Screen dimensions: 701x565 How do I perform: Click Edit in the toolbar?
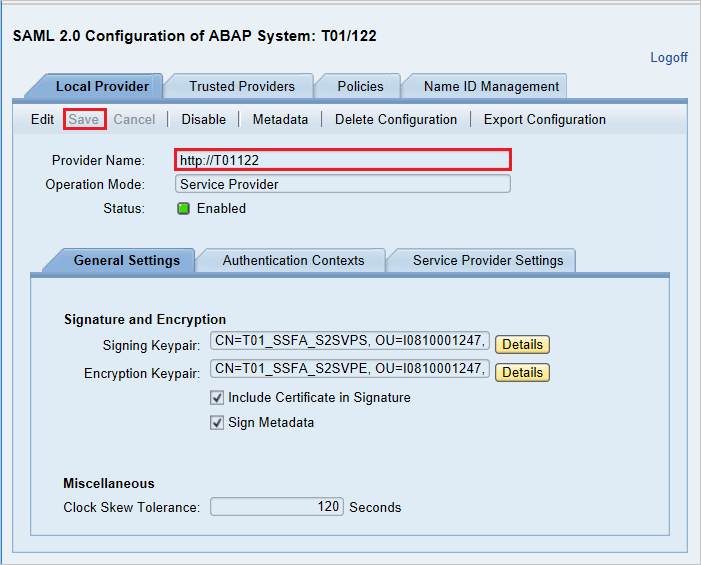[42, 119]
